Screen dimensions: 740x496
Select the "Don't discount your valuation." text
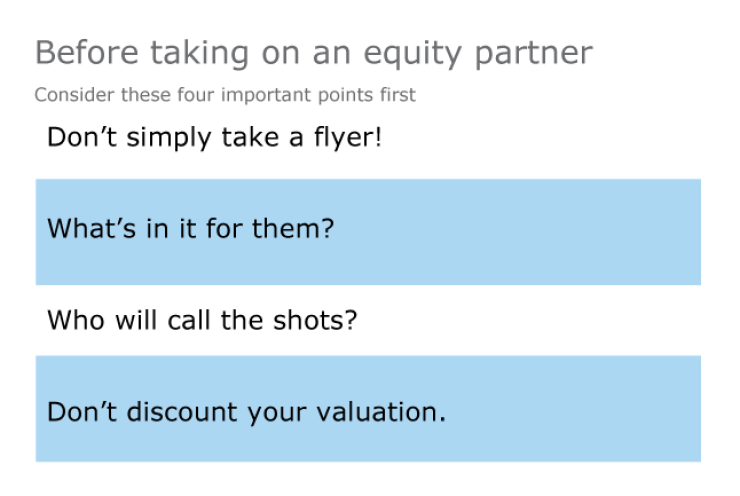[x=246, y=412]
